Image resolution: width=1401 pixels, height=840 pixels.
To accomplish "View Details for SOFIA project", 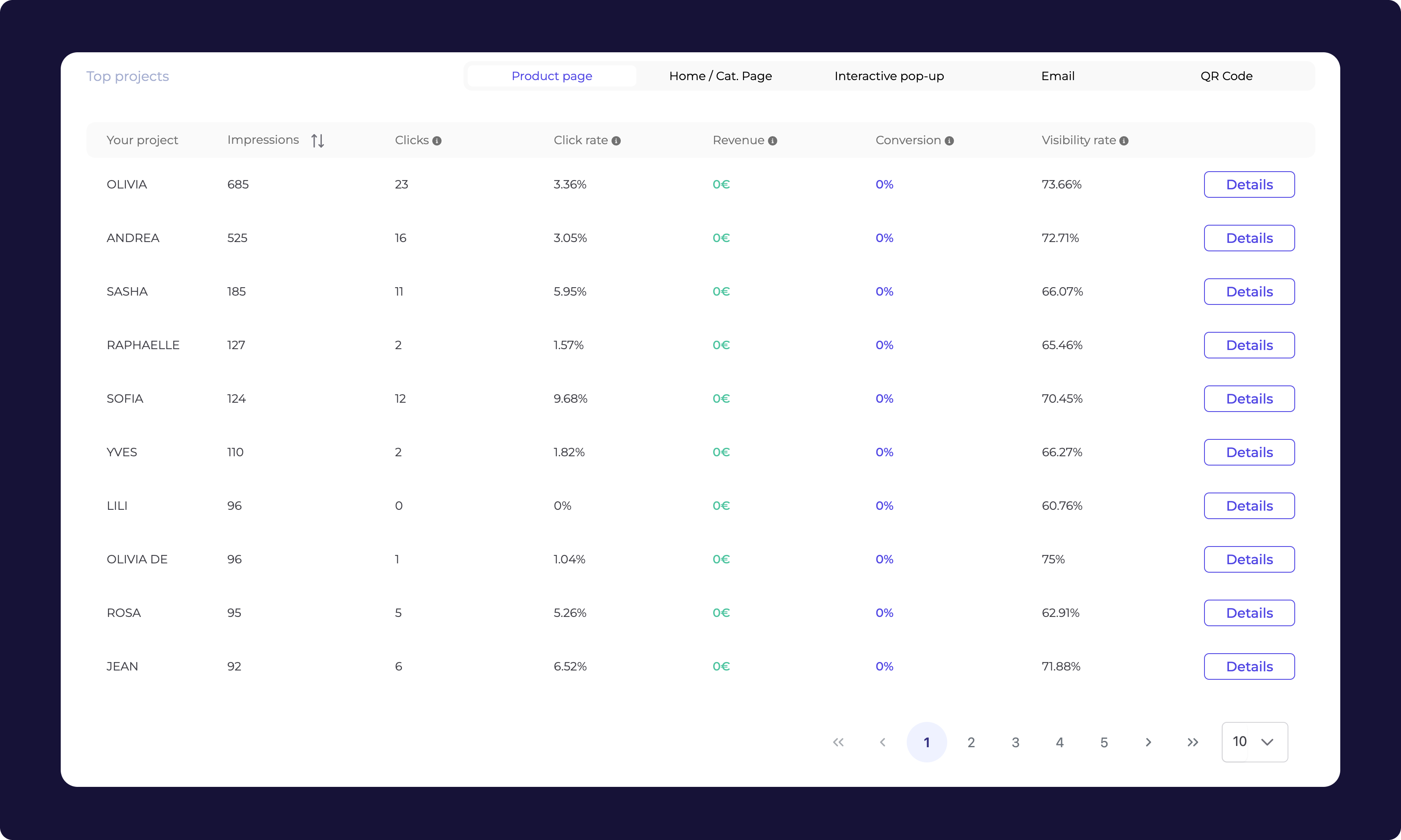I will [1249, 398].
